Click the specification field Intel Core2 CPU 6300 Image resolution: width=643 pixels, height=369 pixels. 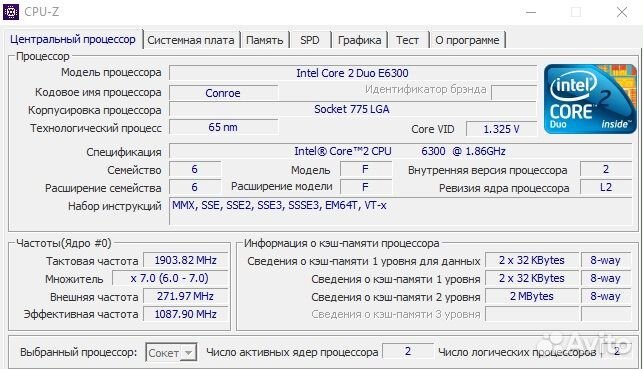coord(400,151)
